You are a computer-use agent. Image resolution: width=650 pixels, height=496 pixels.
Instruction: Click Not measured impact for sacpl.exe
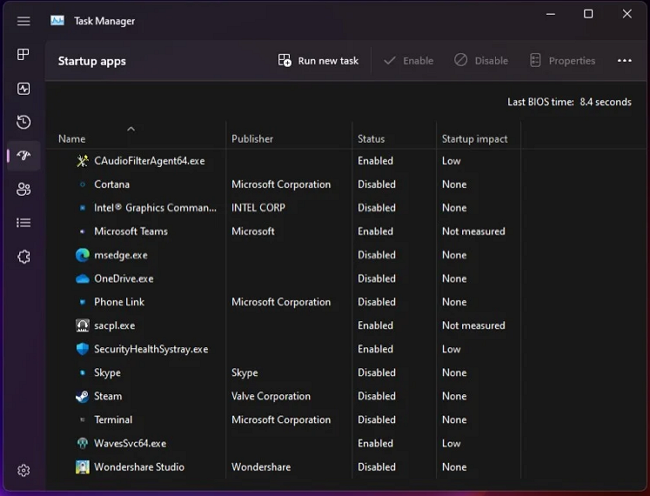[x=473, y=325]
